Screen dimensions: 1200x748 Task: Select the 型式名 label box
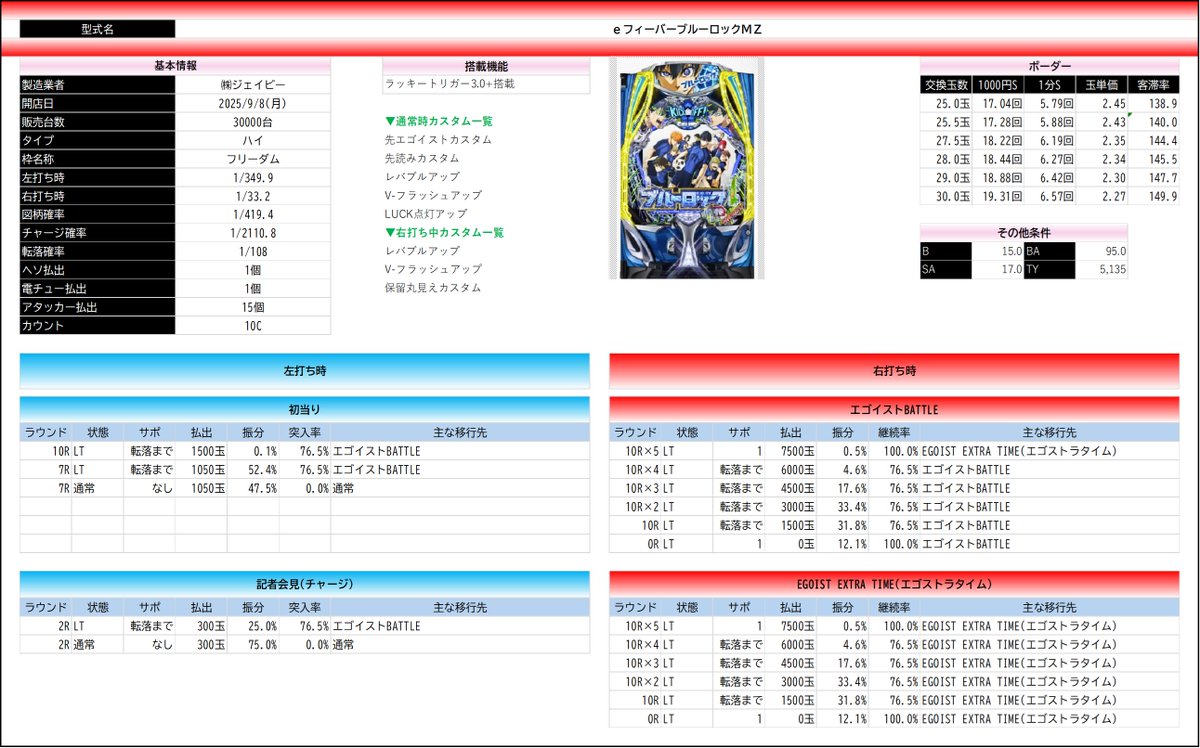click(98, 28)
